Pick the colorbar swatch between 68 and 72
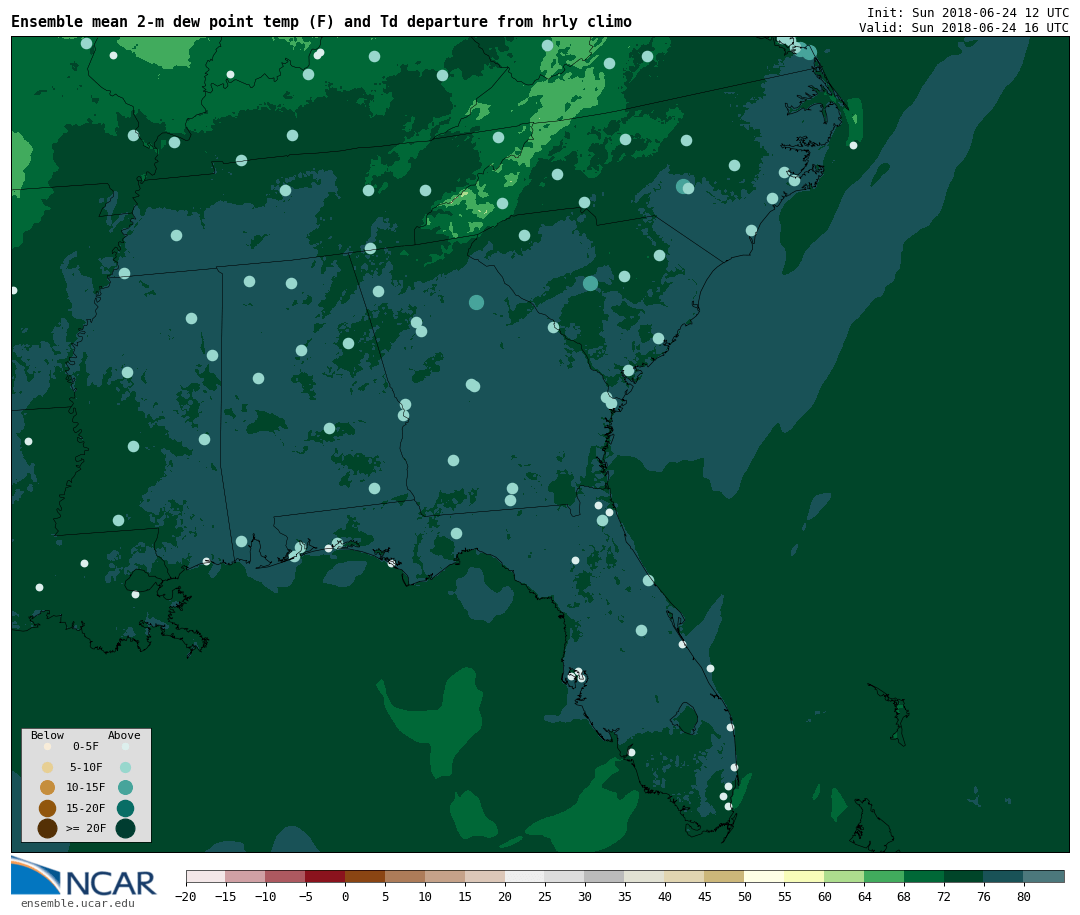 click(x=924, y=876)
